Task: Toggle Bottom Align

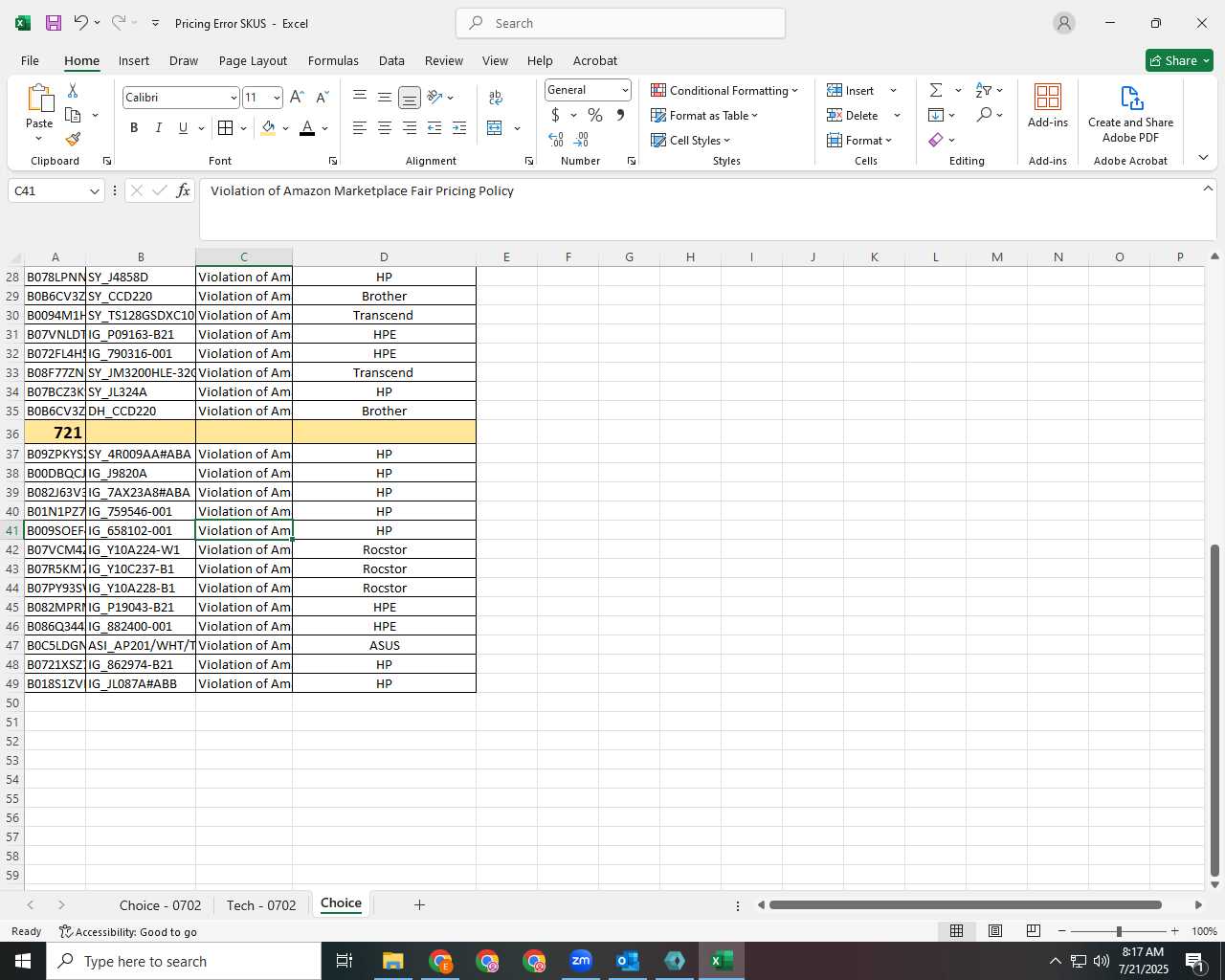Action: 410,98
